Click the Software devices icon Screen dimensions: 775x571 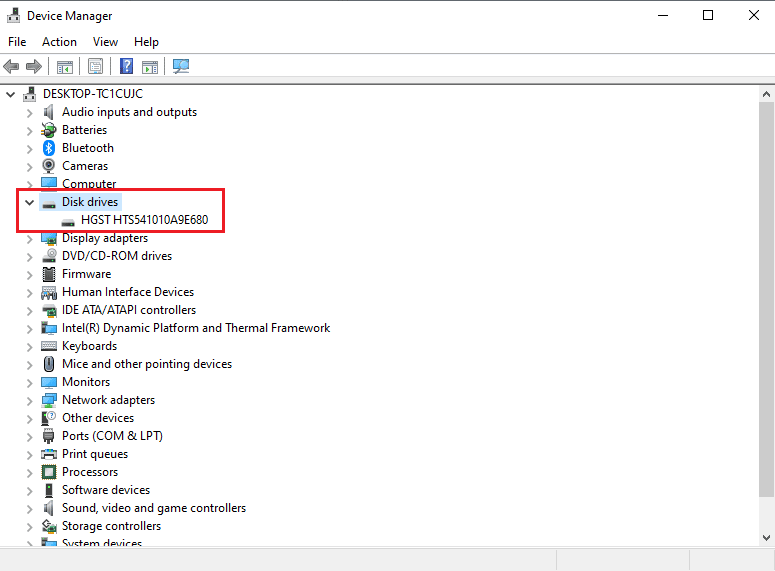point(48,490)
